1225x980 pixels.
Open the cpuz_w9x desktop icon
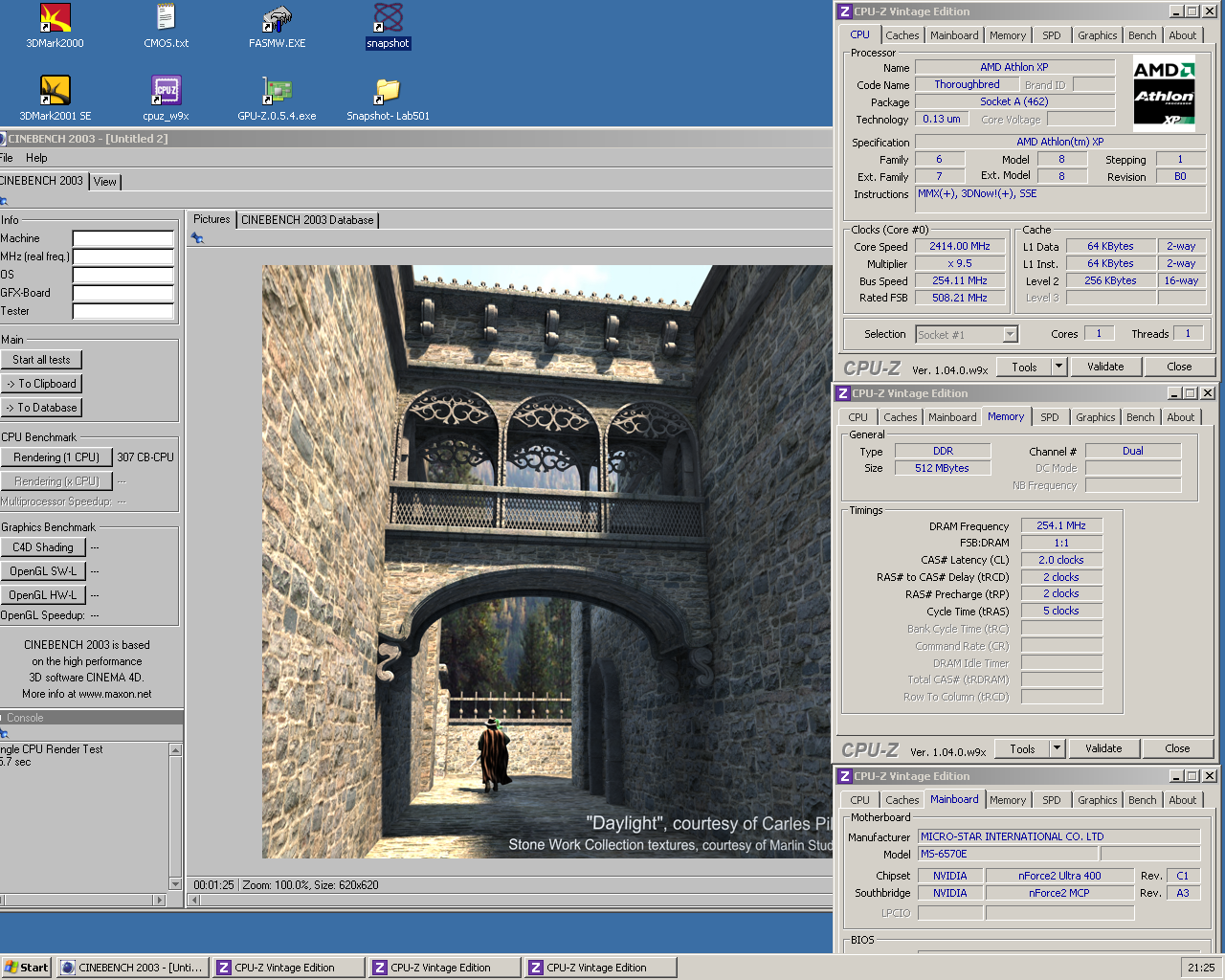[166, 99]
